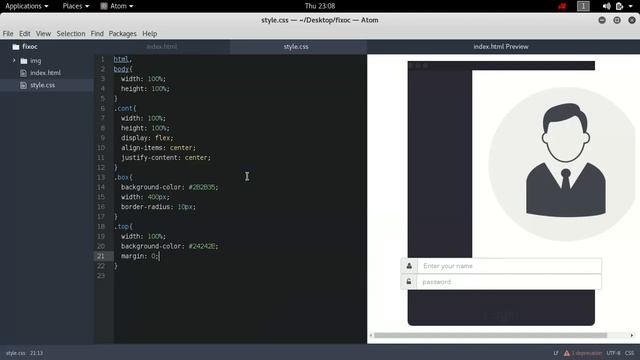Open the View menu
640x360 pixels.
tap(43, 33)
